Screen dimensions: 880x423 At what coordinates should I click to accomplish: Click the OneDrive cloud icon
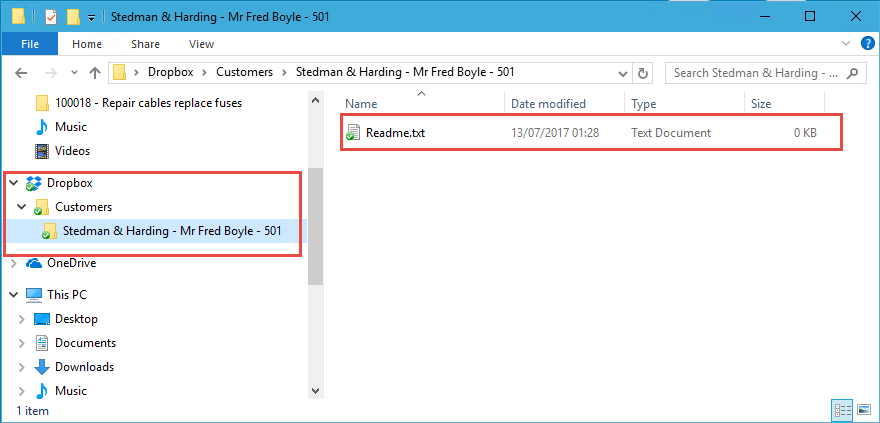point(34,263)
